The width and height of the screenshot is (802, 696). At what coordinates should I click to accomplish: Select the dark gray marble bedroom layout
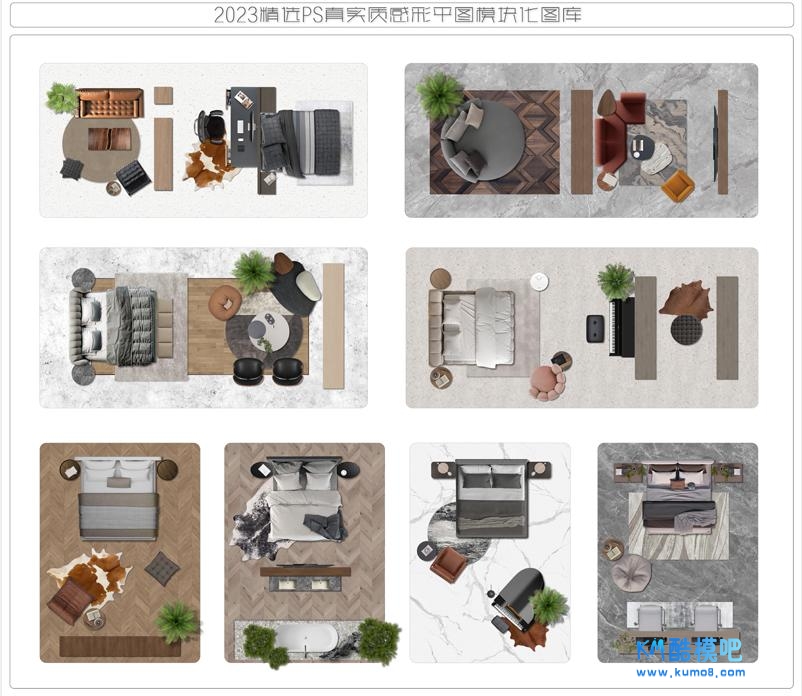tap(677, 552)
